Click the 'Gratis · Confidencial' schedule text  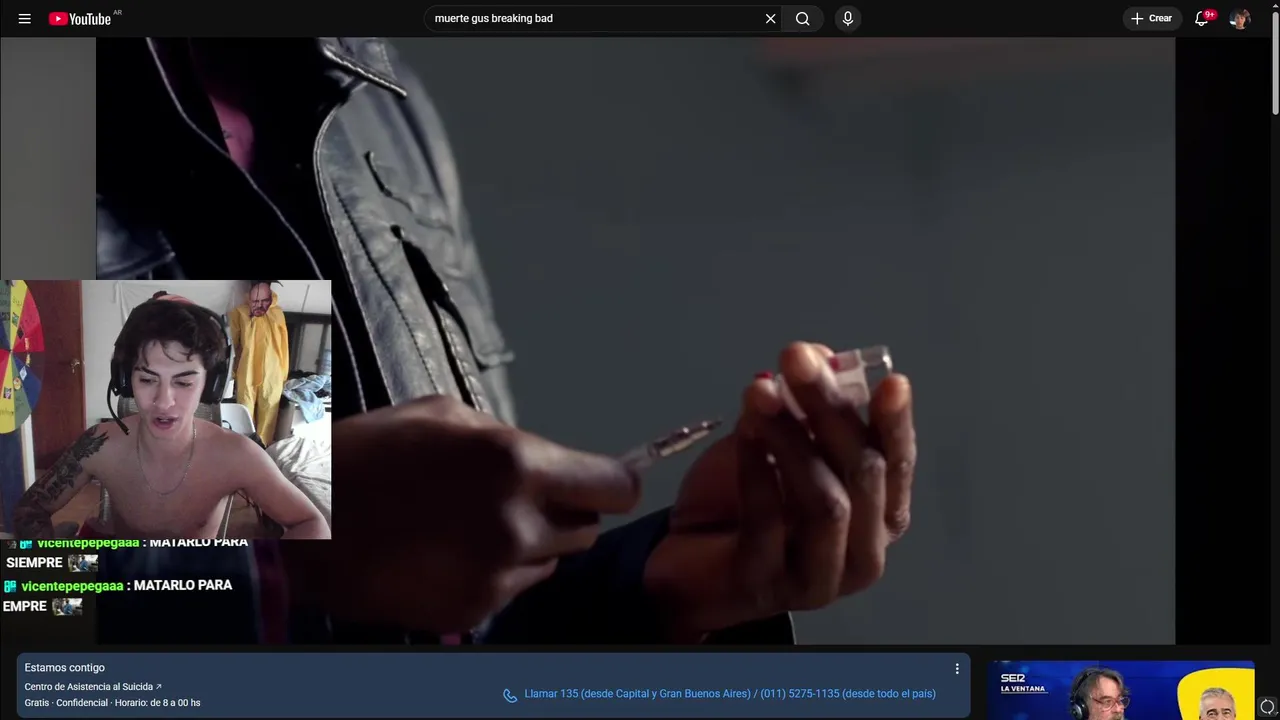[112, 703]
